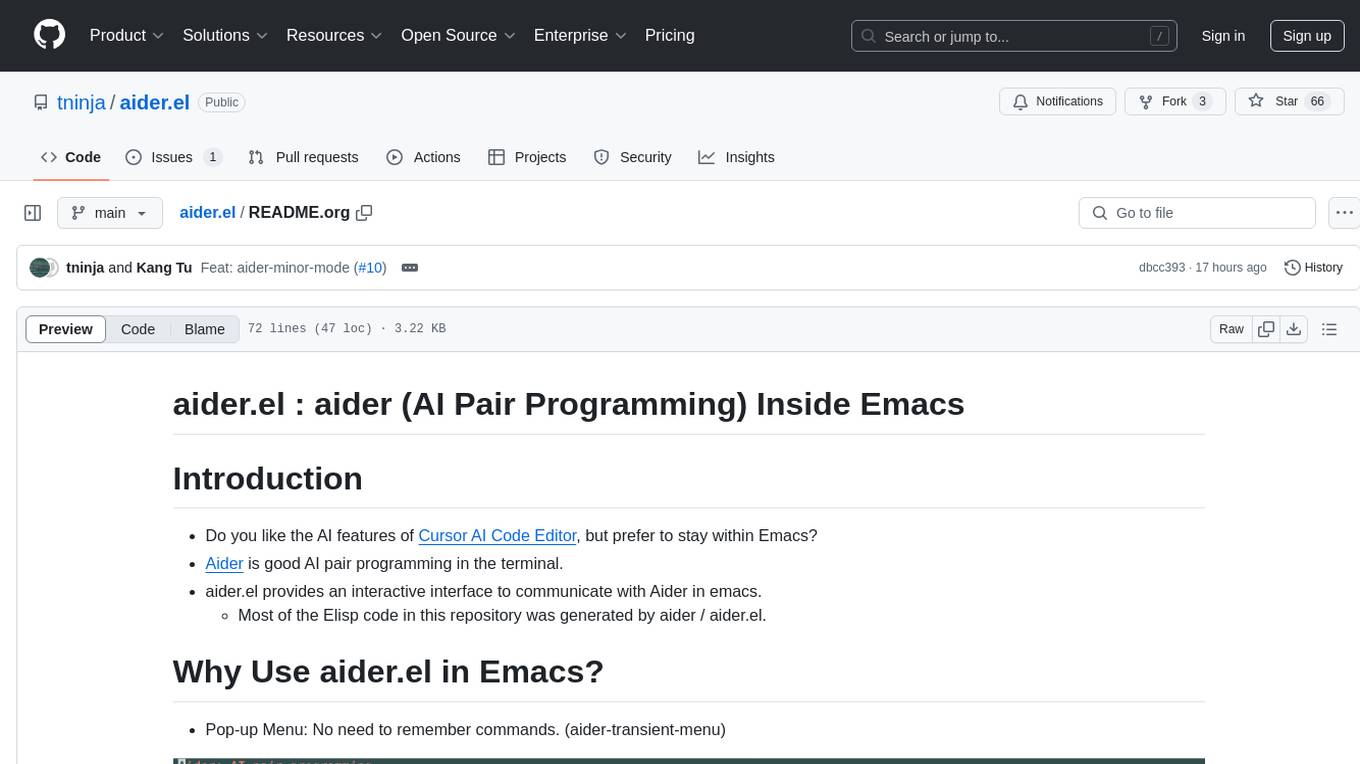Image resolution: width=1360 pixels, height=764 pixels.
Task: Switch to the Insights tab
Action: (x=736, y=157)
